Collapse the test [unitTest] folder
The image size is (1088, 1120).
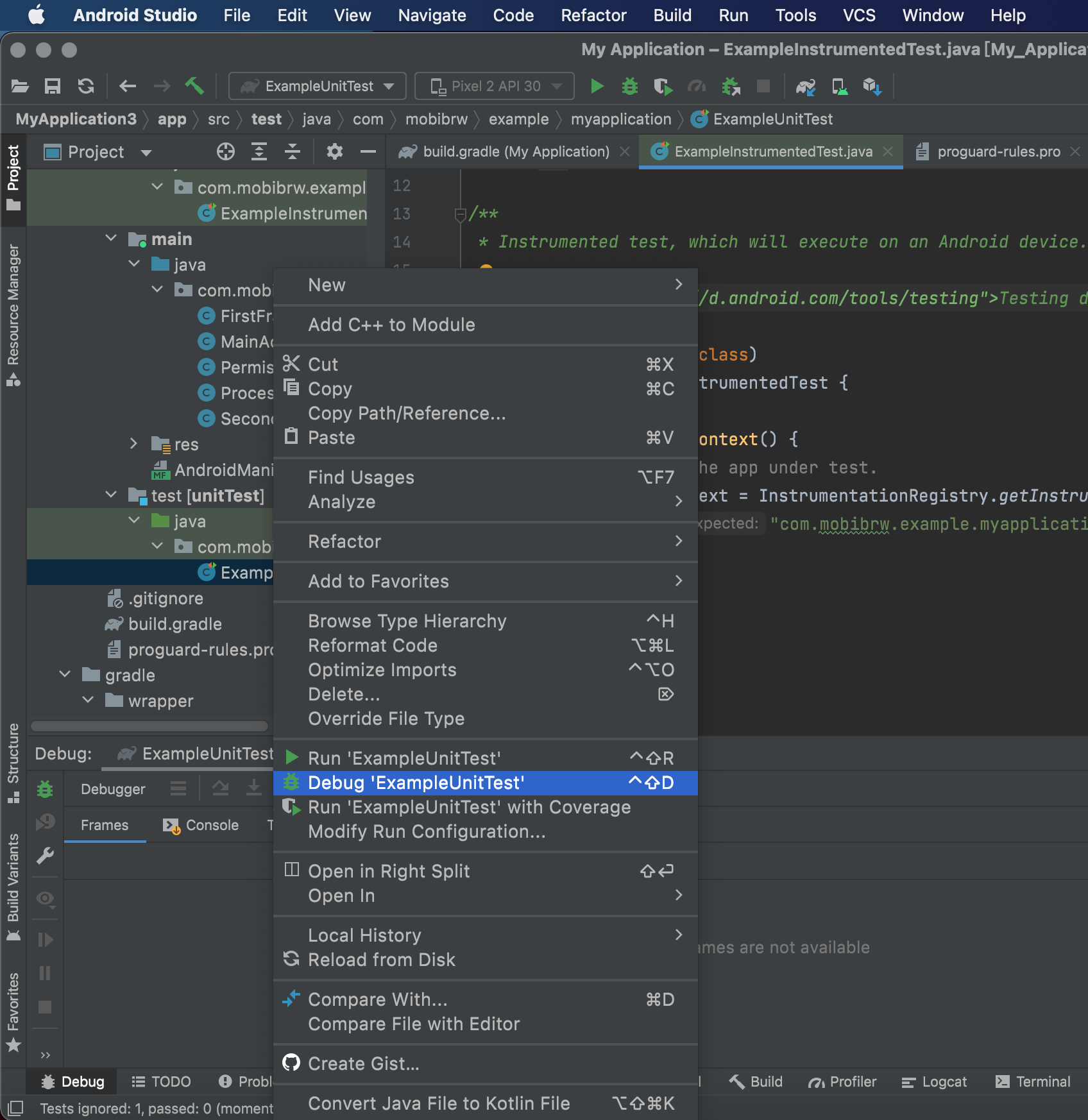point(111,495)
